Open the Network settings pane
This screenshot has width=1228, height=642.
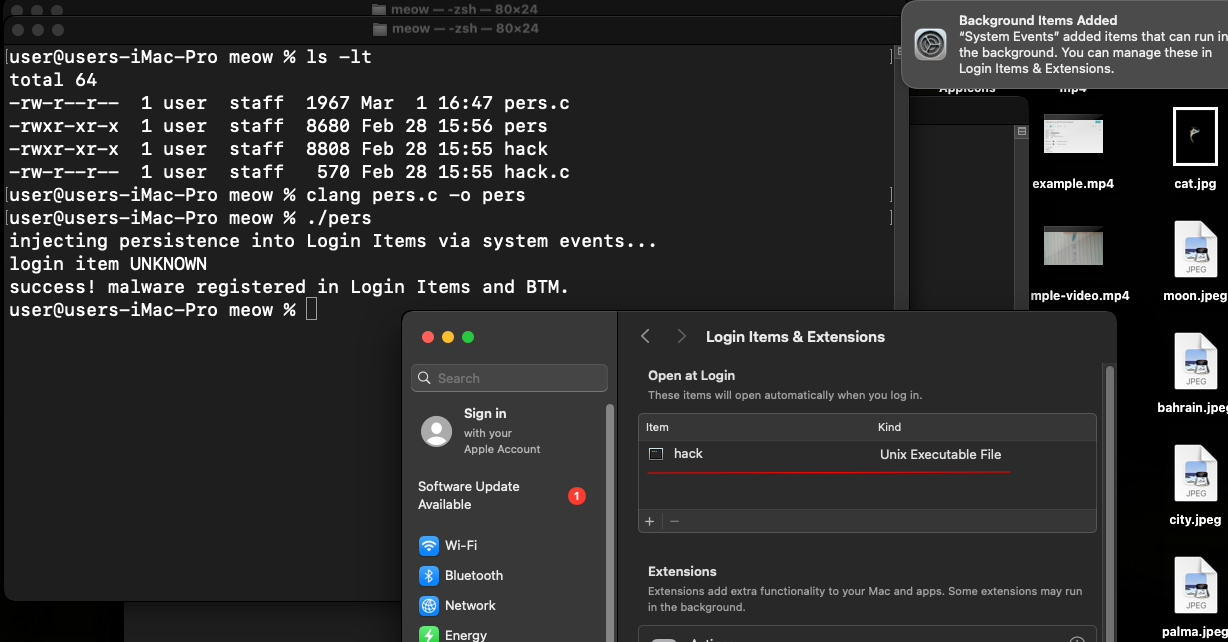(x=470, y=606)
